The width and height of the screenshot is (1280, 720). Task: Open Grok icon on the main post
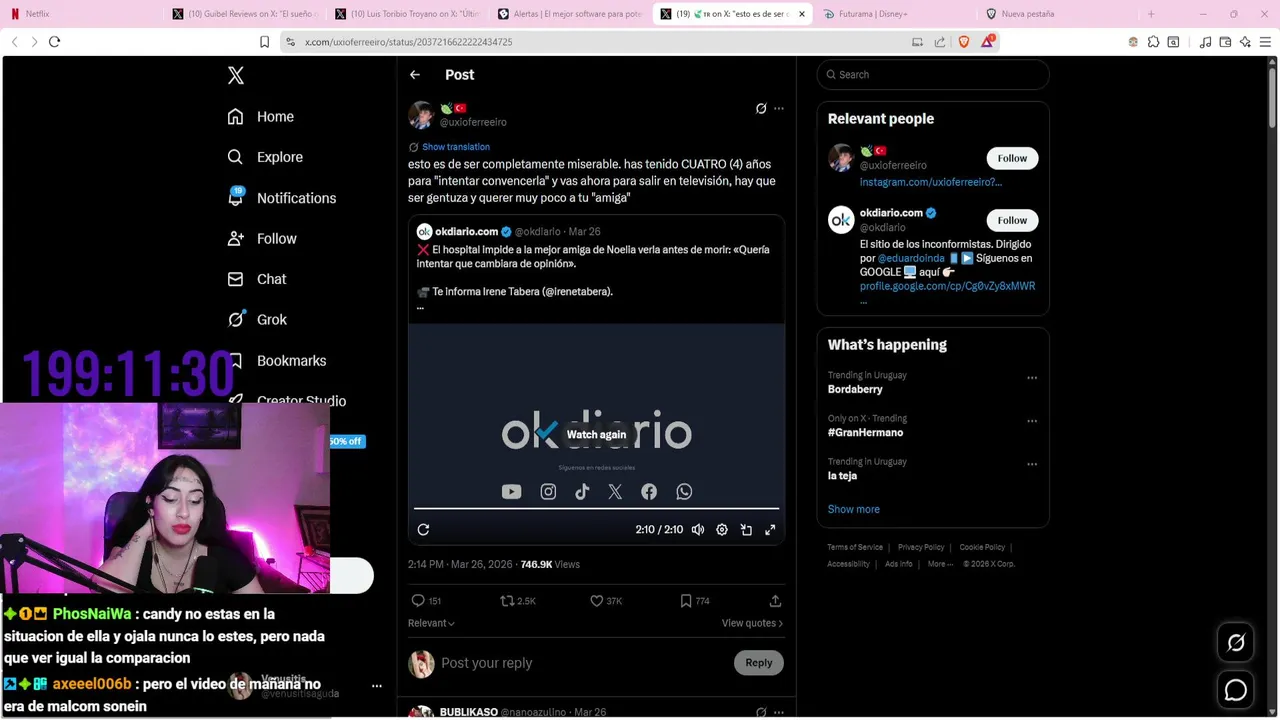point(761,108)
